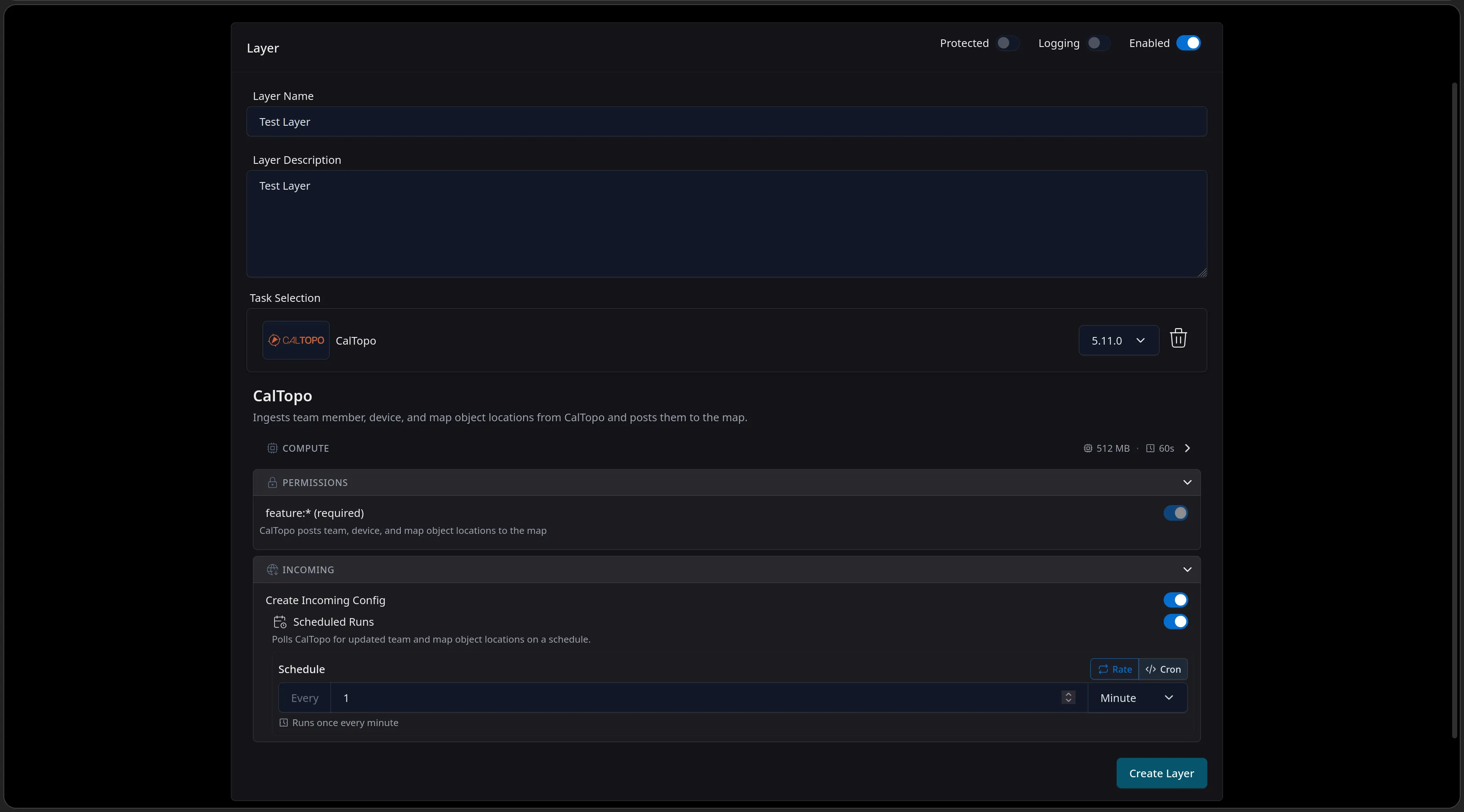Open the Minute unit dropdown
Screen dimensions: 1464x812
click(x=1137, y=698)
